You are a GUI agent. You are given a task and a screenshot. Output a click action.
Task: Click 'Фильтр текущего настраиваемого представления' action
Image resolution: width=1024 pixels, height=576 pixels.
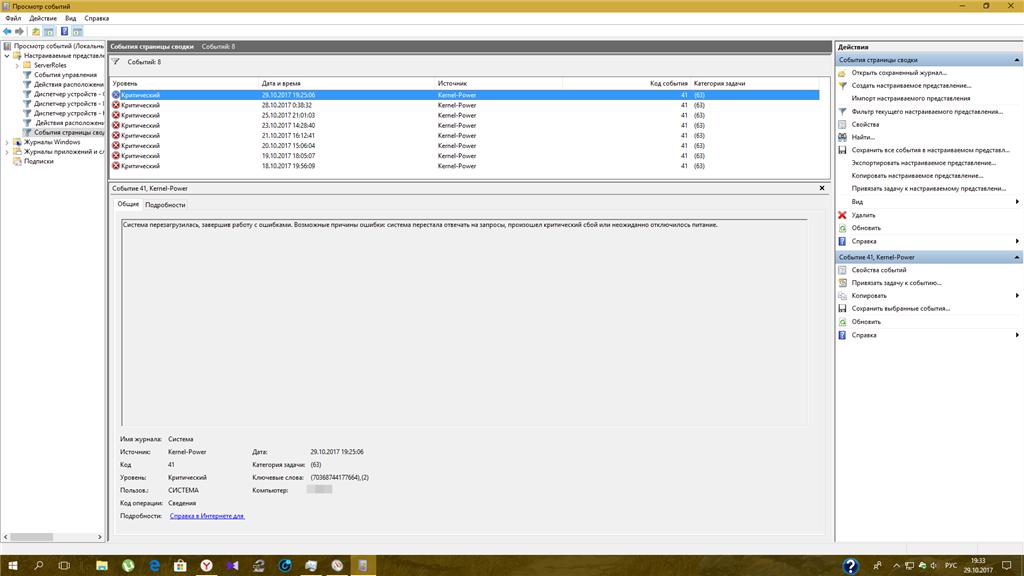pyautogui.click(x=927, y=112)
